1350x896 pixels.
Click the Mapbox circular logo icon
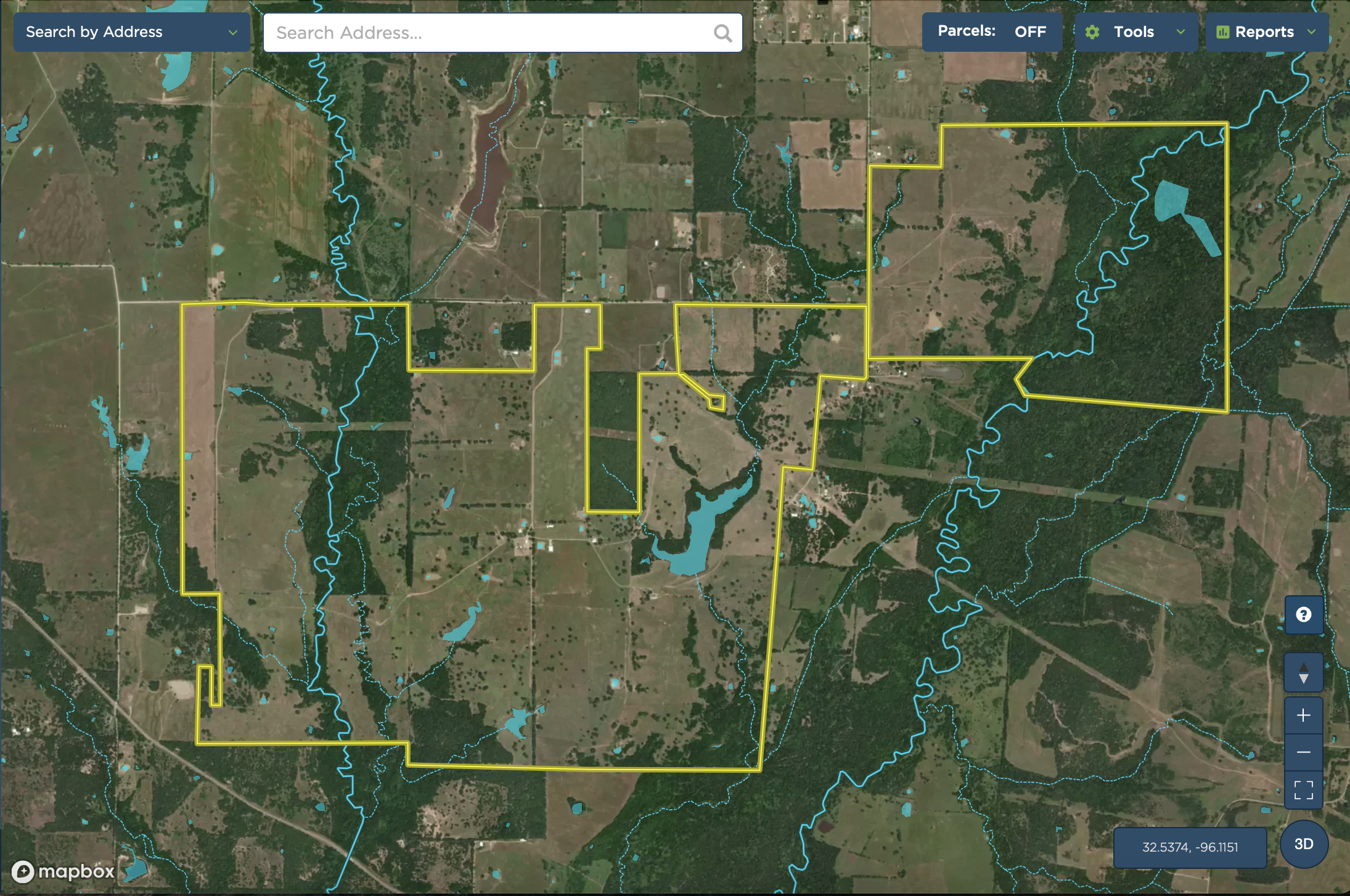[23, 871]
